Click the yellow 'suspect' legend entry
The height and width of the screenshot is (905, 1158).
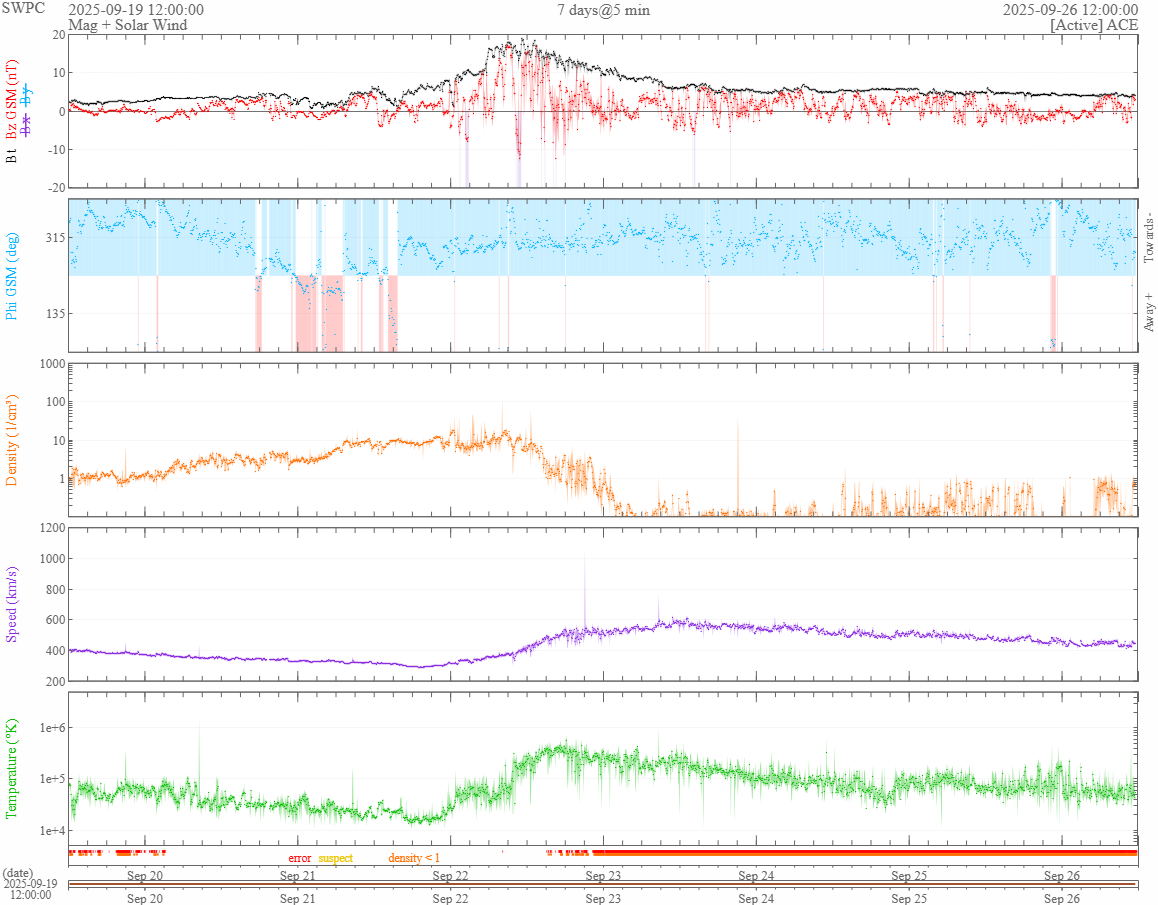pyautogui.click(x=336, y=858)
